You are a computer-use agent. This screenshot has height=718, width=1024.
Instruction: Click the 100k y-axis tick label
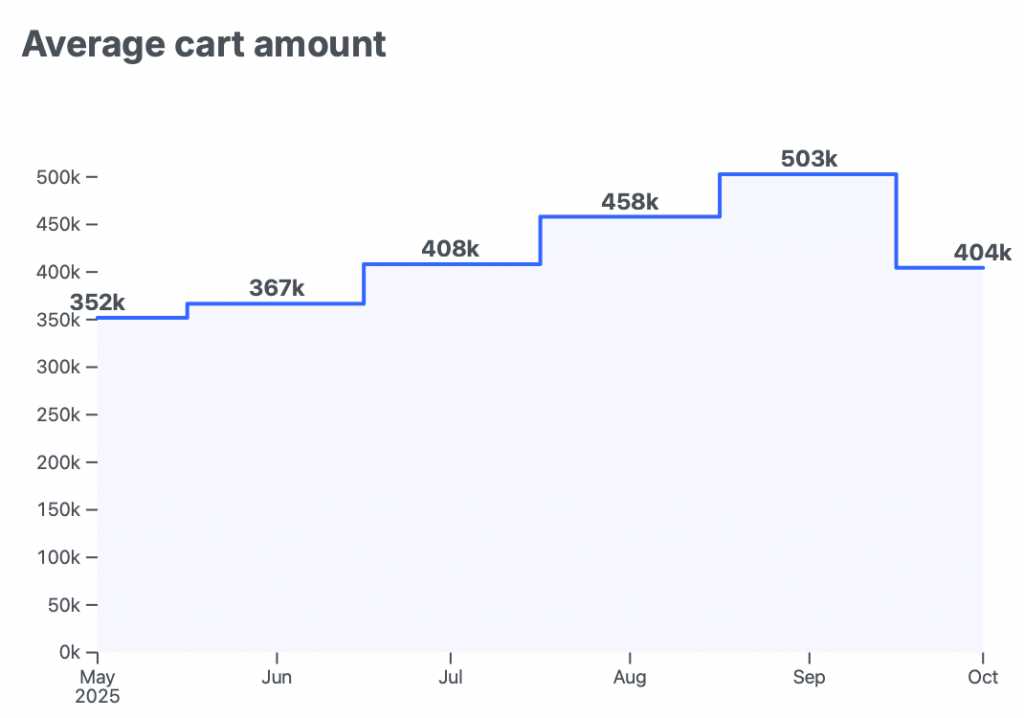60,557
